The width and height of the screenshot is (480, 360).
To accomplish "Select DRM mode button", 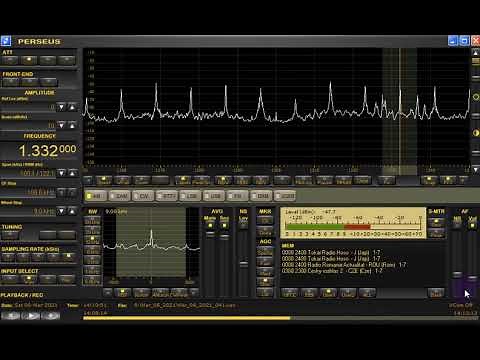I will point(262,196).
